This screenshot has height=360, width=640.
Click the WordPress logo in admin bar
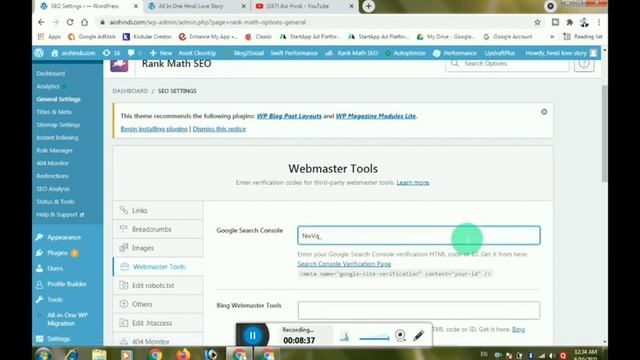39,53
